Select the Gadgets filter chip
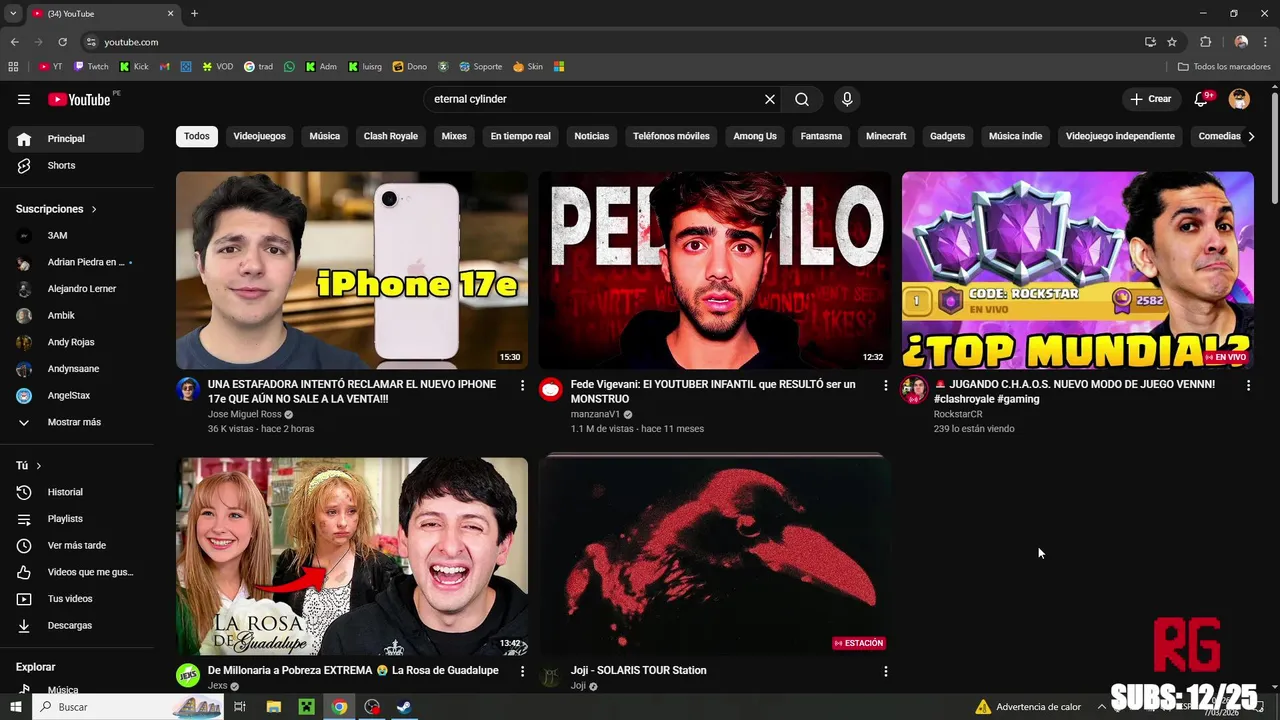 [x=947, y=136]
